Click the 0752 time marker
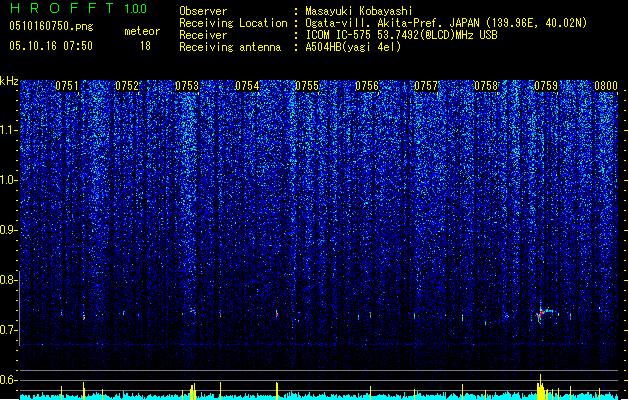 (x=127, y=86)
